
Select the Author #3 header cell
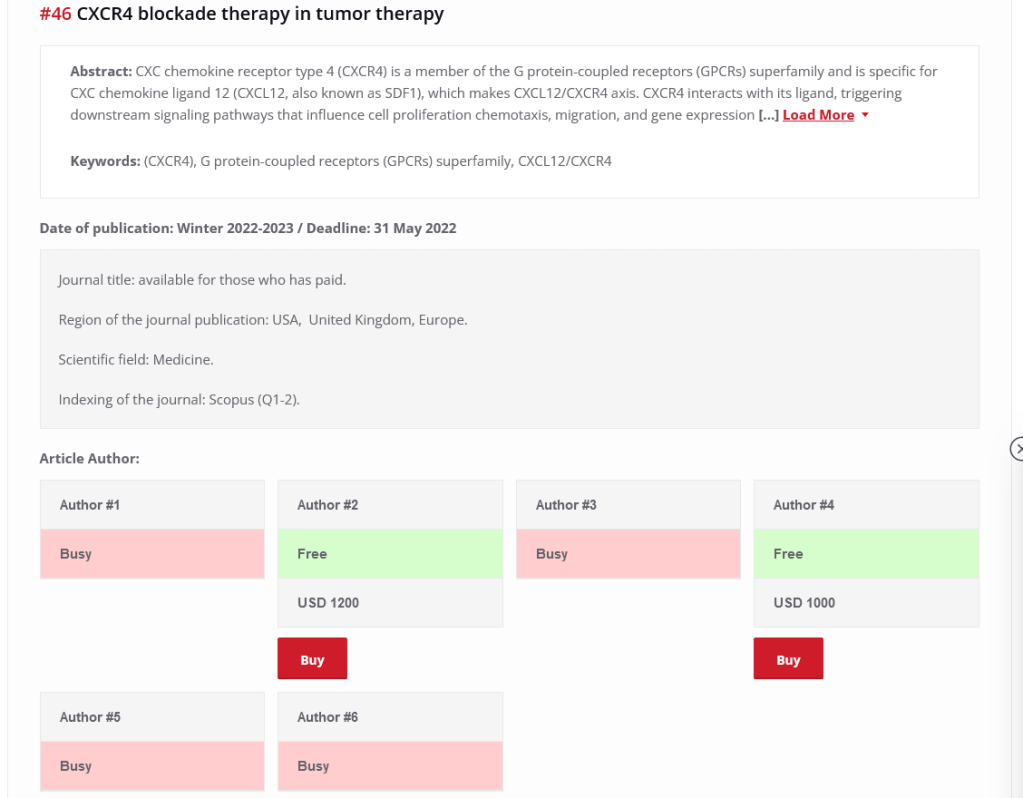click(628, 505)
